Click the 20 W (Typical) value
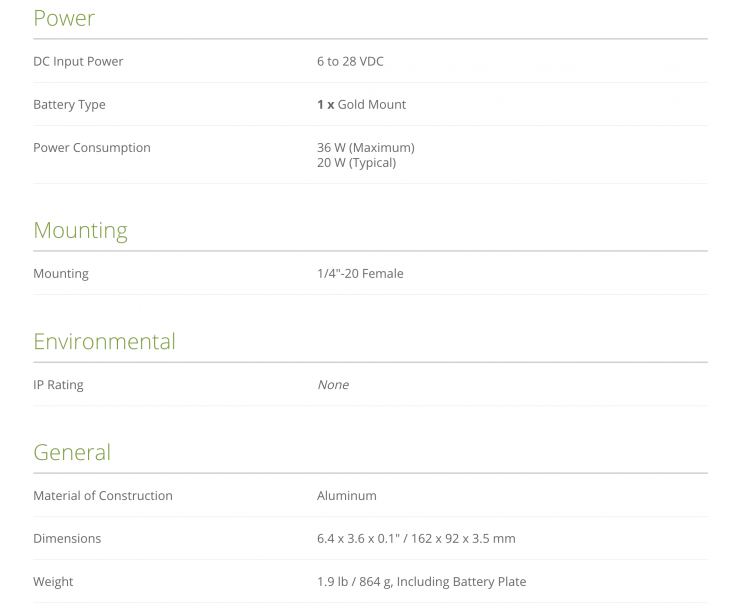This screenshot has width=740, height=612. (x=356, y=163)
